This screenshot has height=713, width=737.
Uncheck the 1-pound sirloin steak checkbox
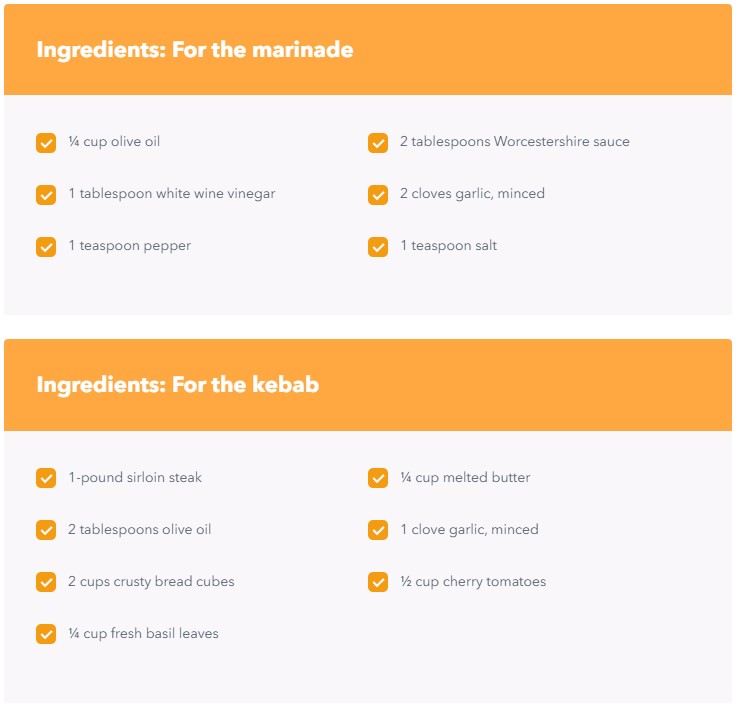tap(46, 478)
